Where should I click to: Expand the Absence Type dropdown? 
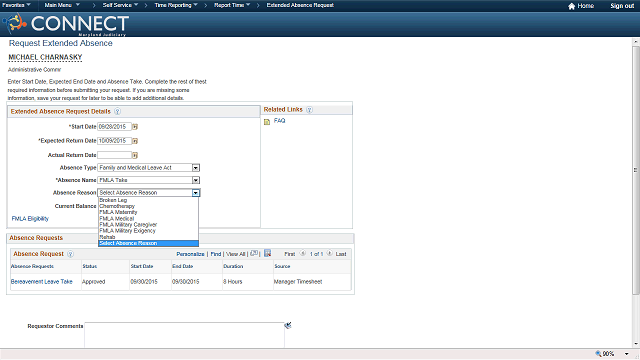(196, 168)
